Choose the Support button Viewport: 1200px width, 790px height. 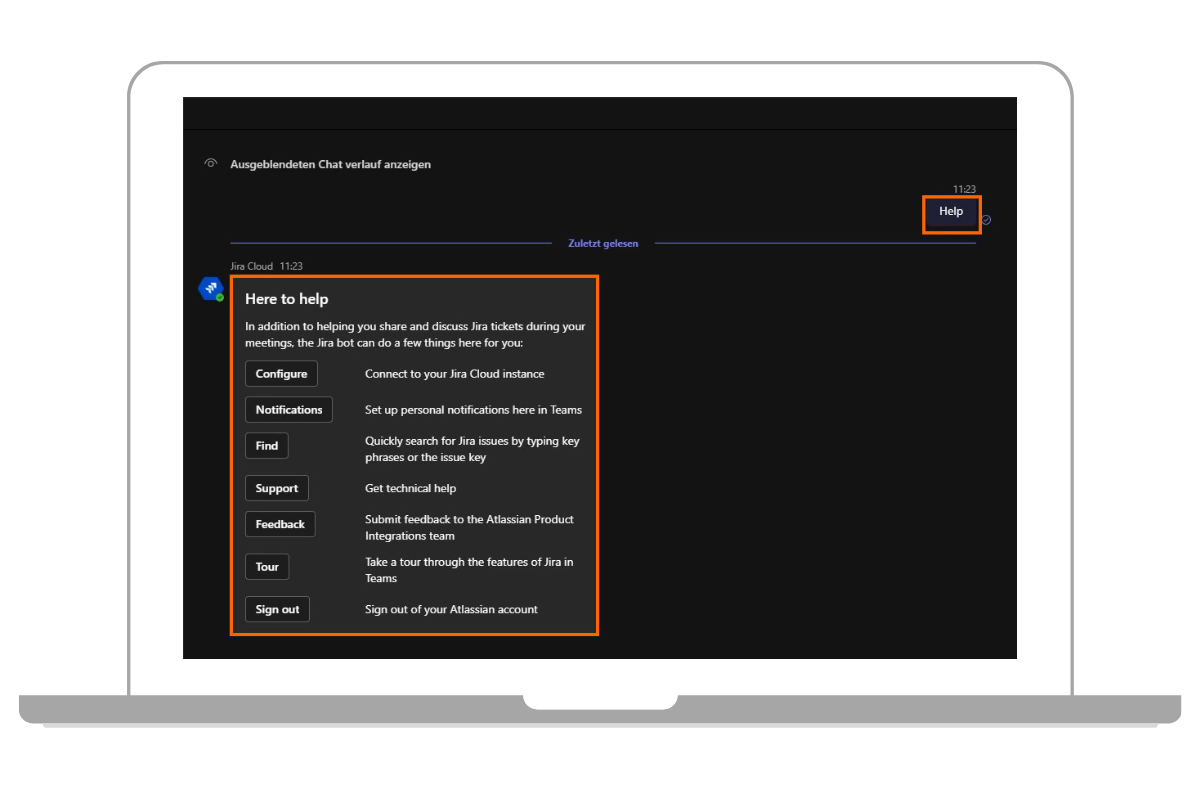[x=276, y=489]
